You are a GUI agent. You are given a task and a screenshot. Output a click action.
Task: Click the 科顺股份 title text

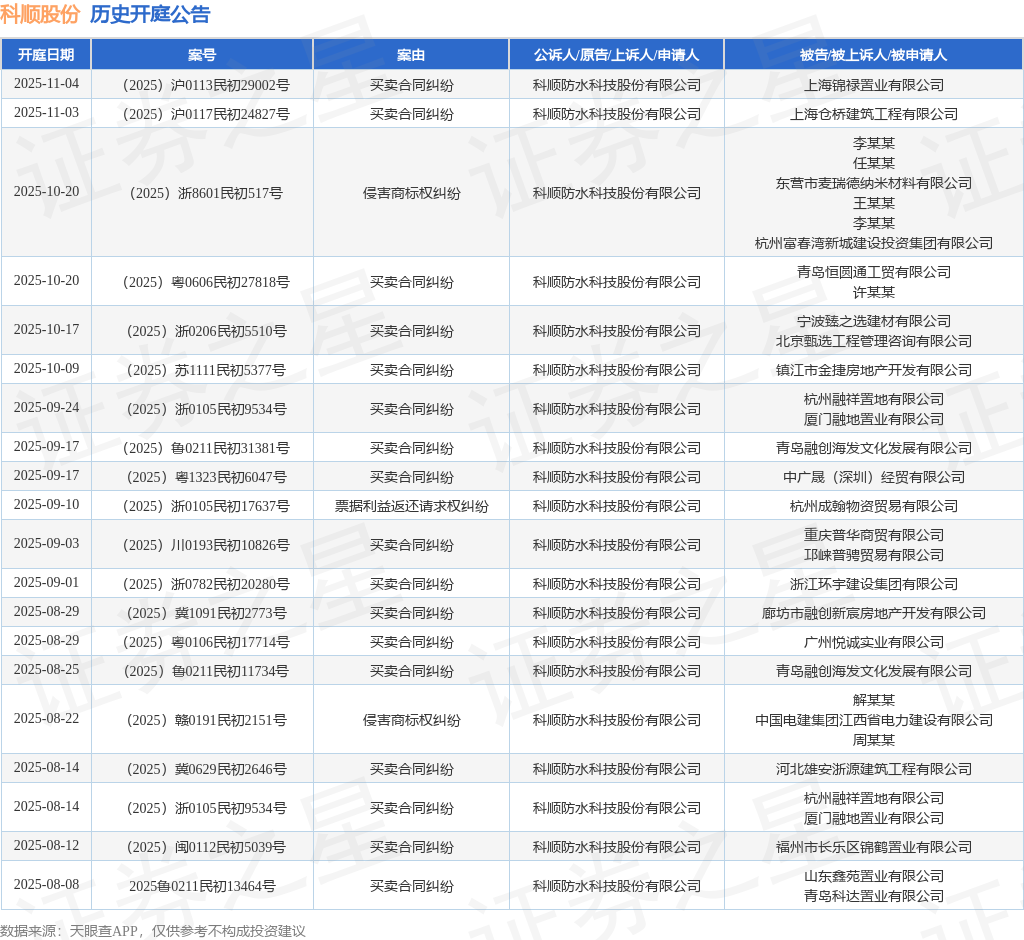(40, 14)
